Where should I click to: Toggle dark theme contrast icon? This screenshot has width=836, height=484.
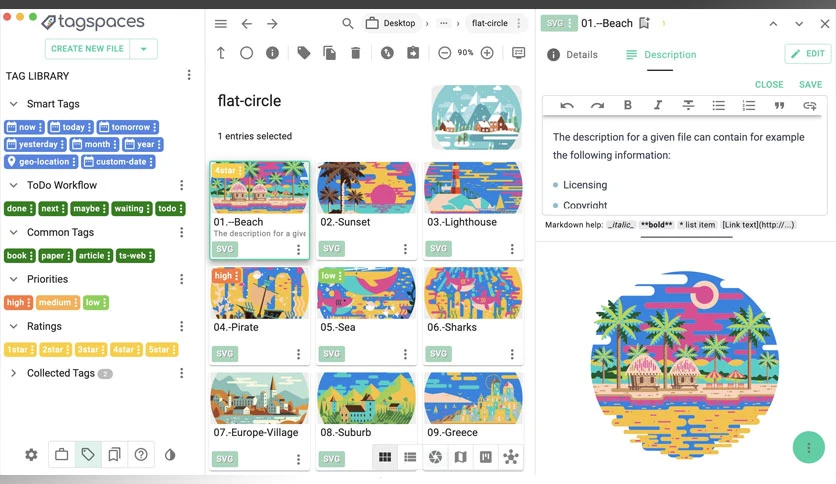pyautogui.click(x=170, y=455)
